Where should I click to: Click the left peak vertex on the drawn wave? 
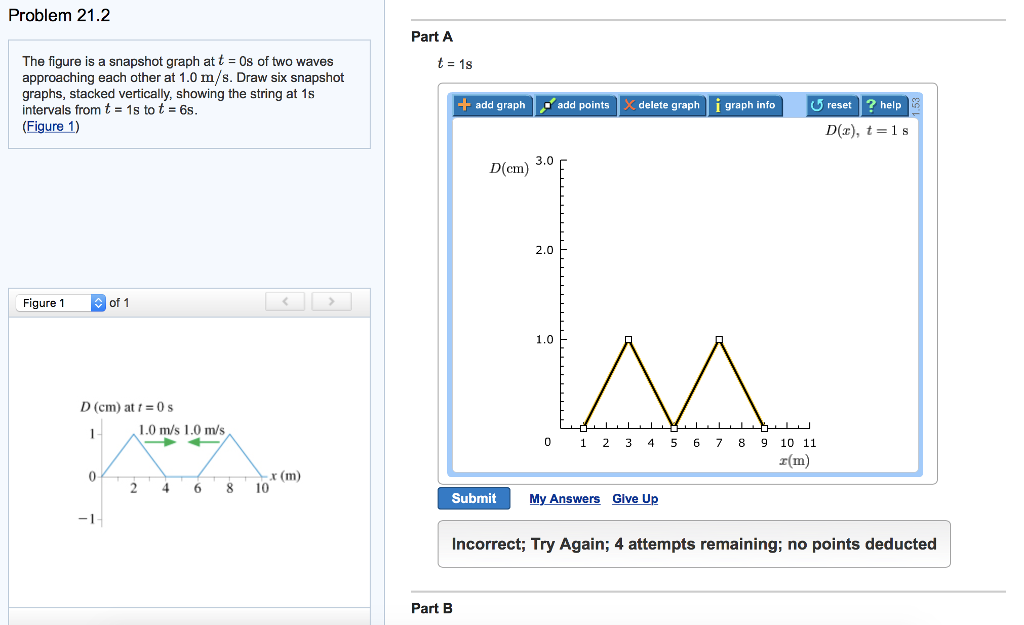627,340
